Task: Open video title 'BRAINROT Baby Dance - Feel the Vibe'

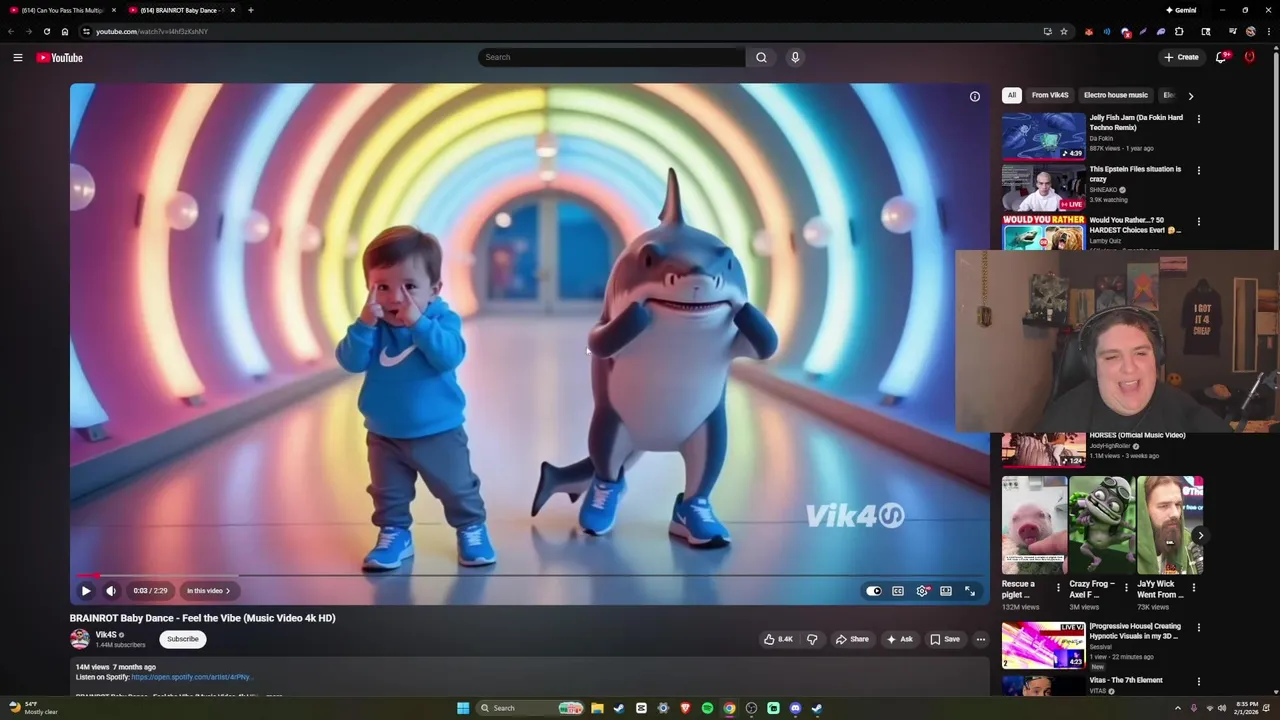Action: 203,618
